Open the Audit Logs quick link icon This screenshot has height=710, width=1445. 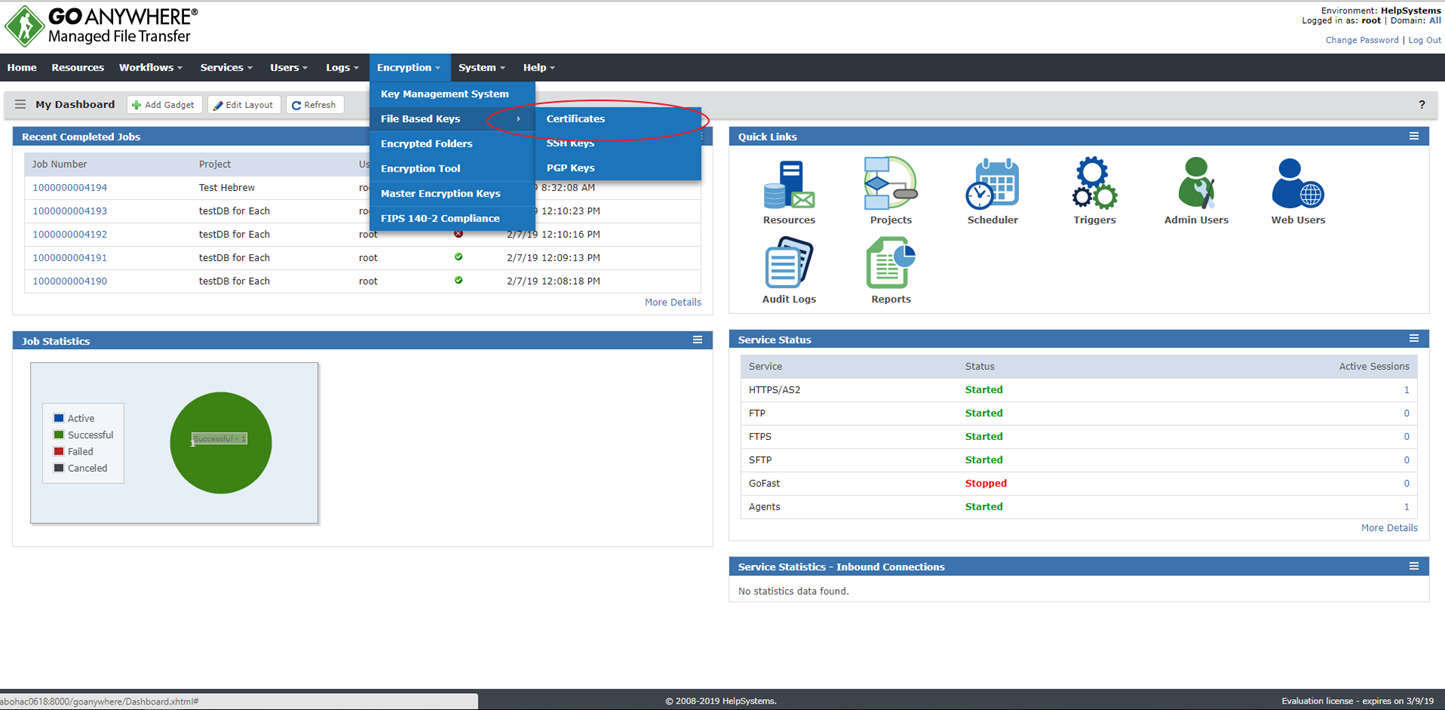point(789,263)
